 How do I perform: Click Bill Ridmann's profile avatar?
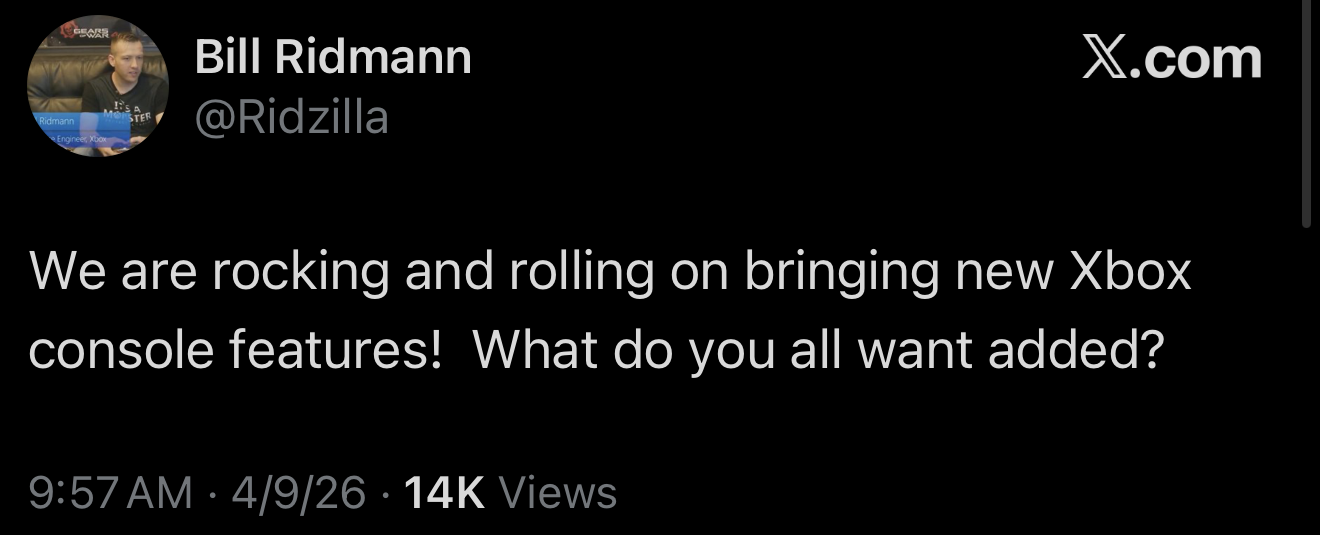tap(97, 86)
